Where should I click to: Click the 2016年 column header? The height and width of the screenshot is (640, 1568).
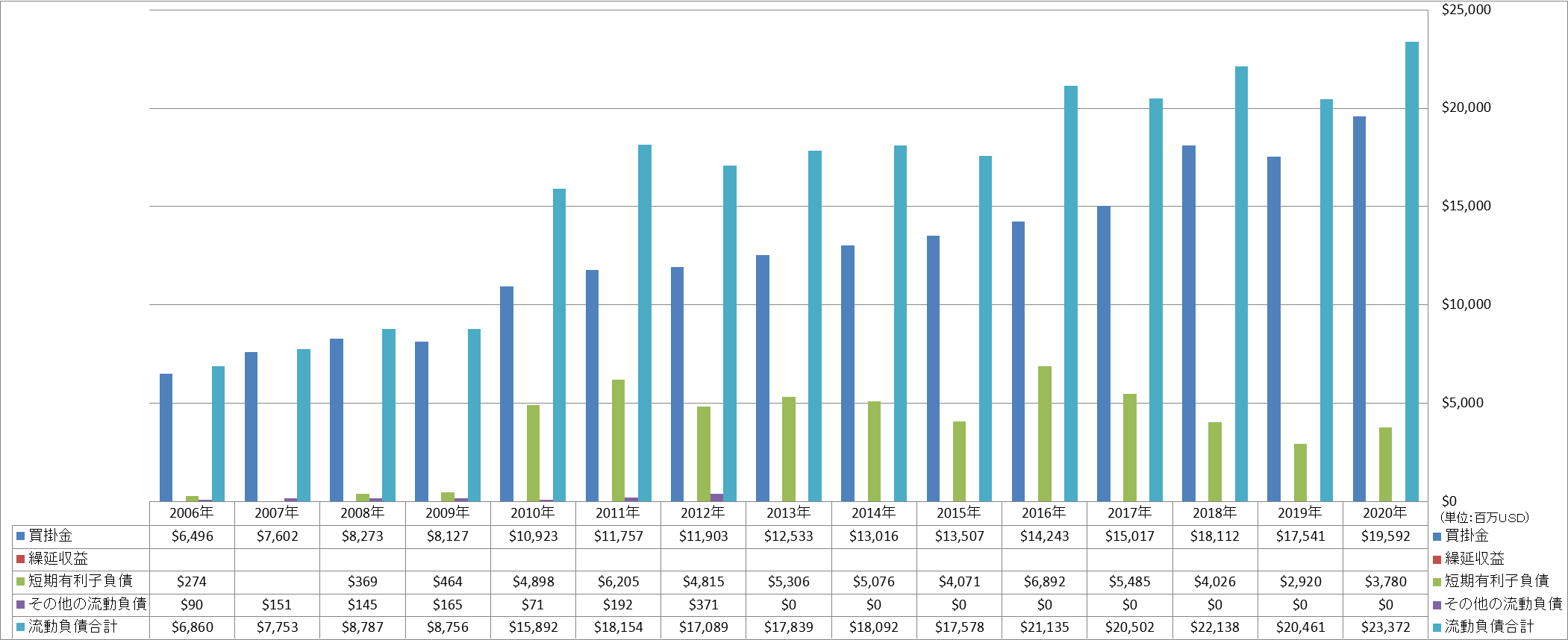(x=1044, y=513)
